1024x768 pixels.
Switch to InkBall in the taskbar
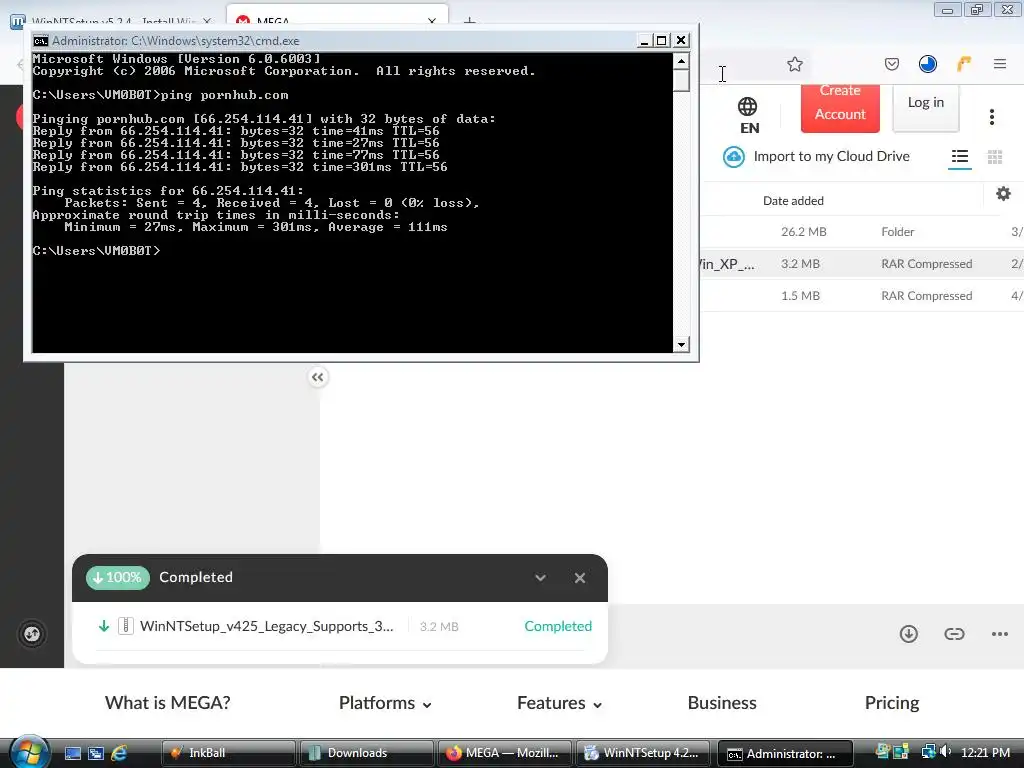(x=227, y=753)
